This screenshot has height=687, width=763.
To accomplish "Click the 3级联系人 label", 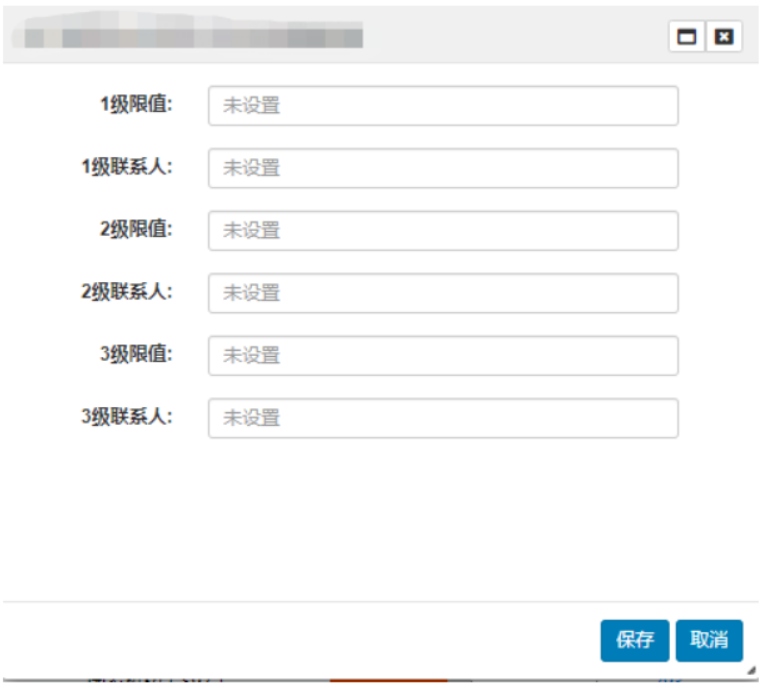I will coord(127,417).
